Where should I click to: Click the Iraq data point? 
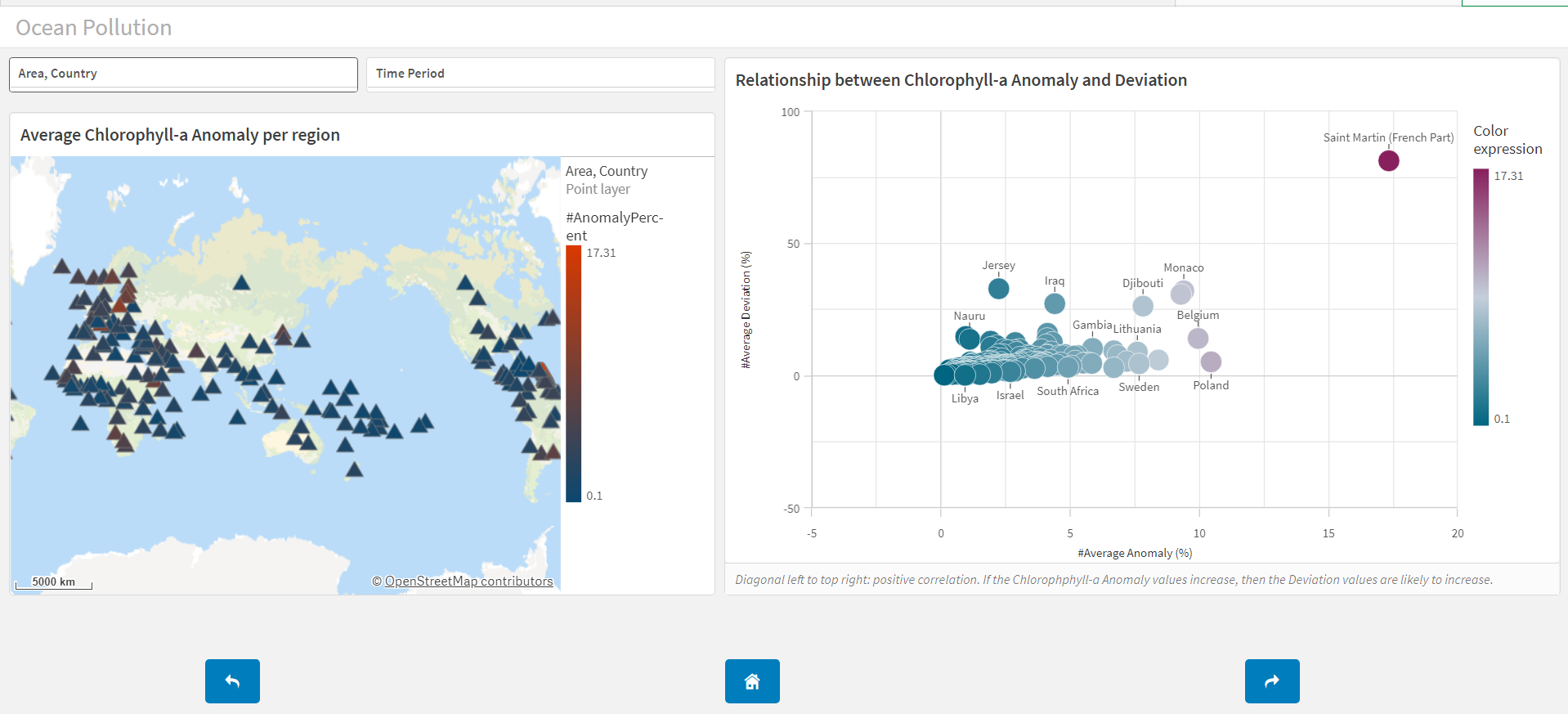(1055, 303)
